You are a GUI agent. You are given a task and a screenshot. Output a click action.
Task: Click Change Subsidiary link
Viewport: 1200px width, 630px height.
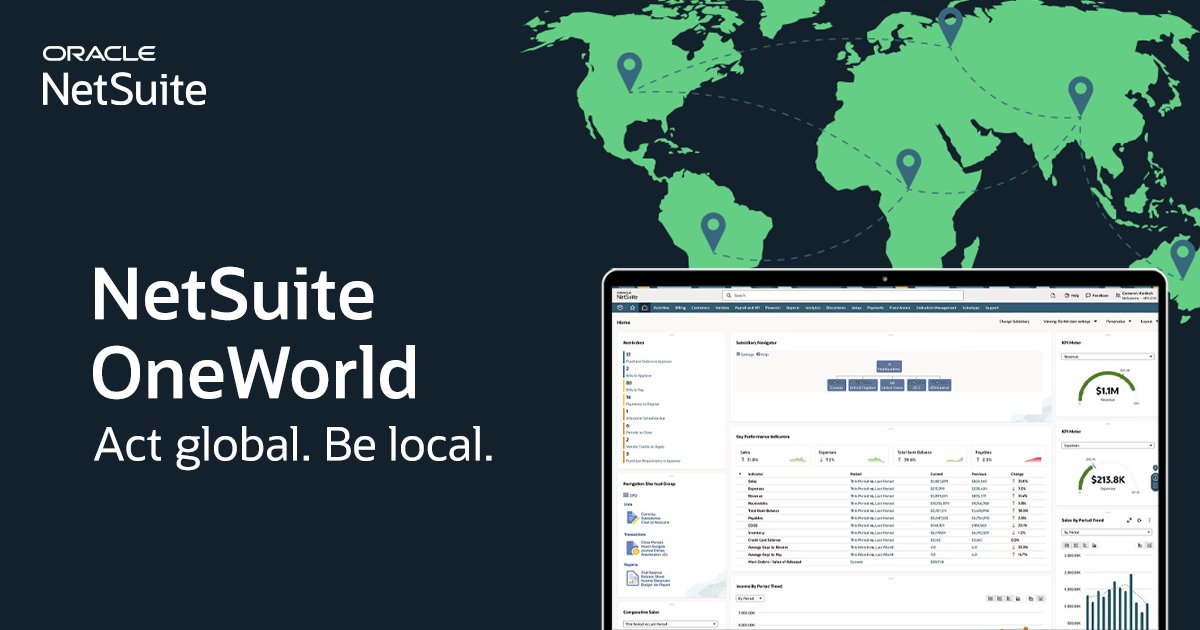coord(1014,321)
